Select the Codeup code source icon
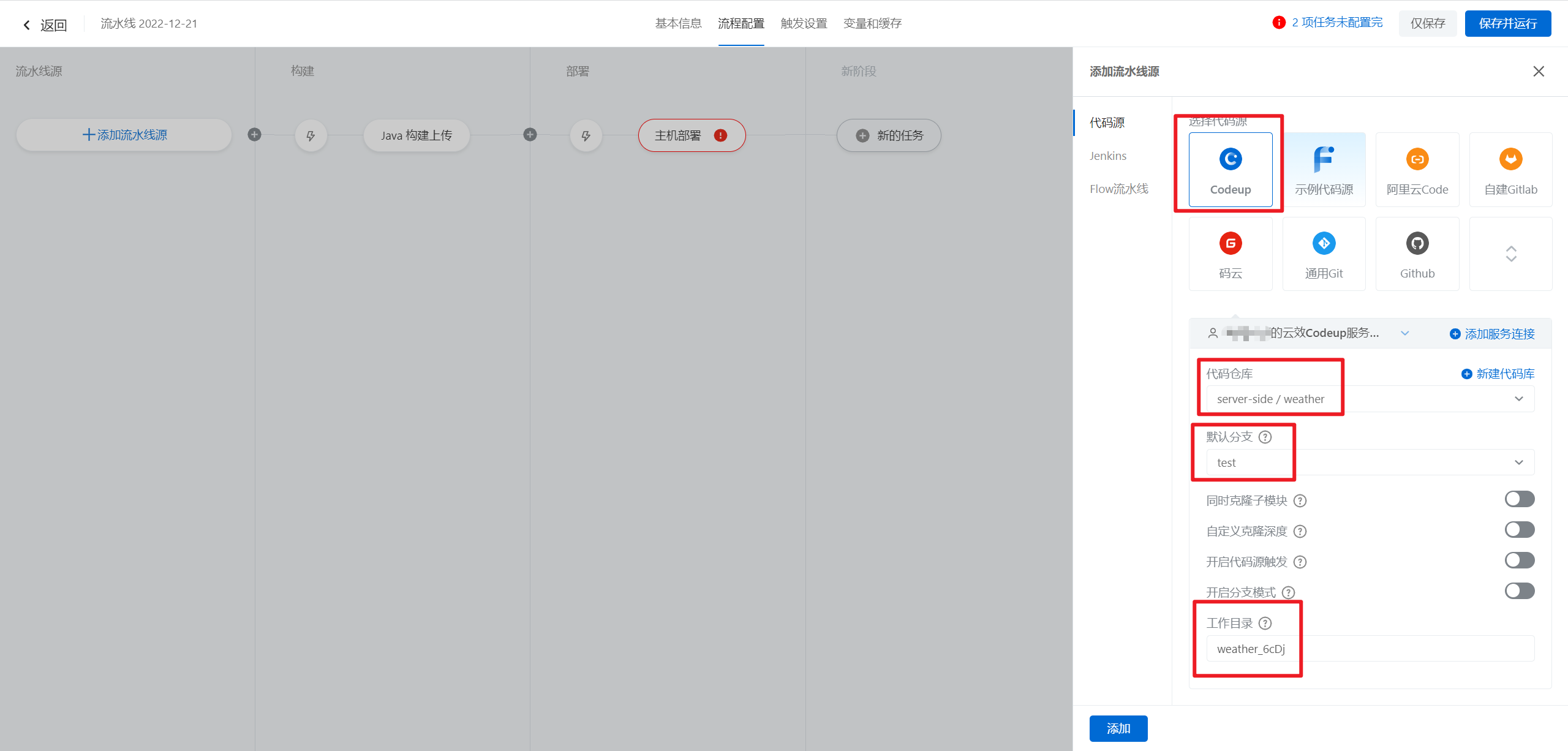Screen dimensions: 1568x751 [1230, 160]
